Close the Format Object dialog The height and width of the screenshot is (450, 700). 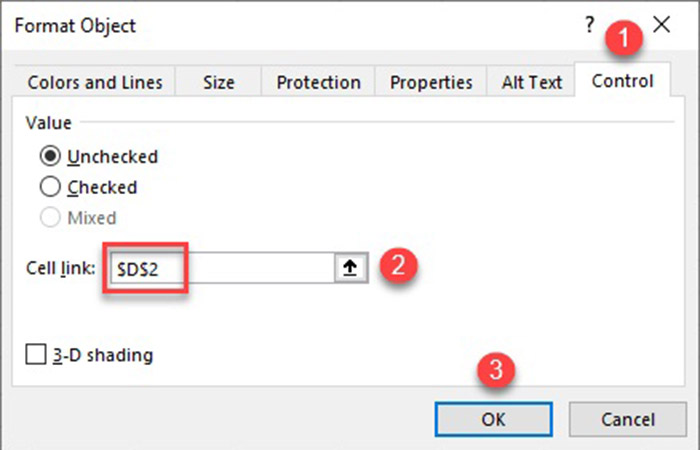[x=661, y=25]
